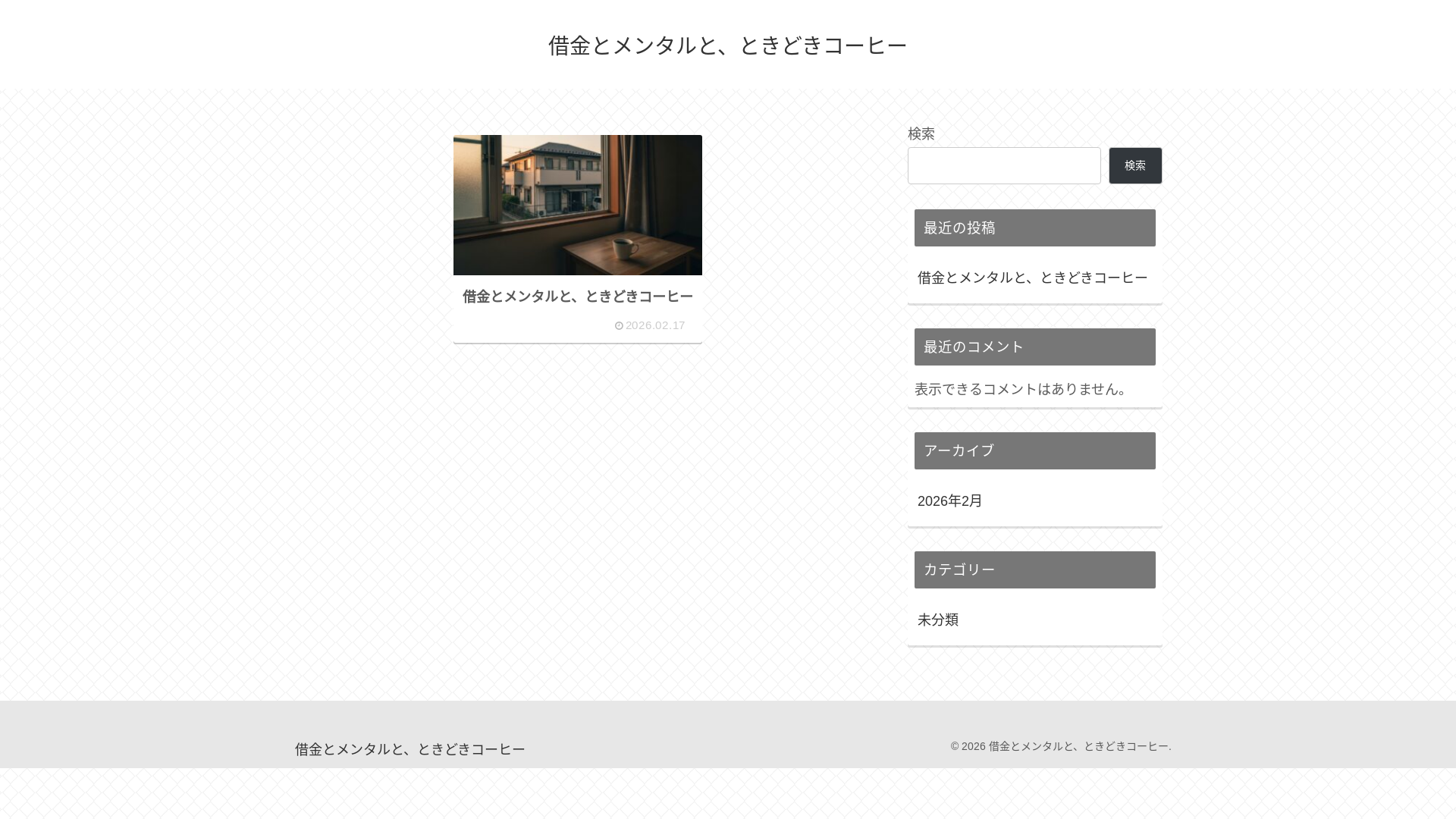The width and height of the screenshot is (1456, 819).
Task: Click the © 2026 copyright text in the footer
Action: click(x=1061, y=746)
